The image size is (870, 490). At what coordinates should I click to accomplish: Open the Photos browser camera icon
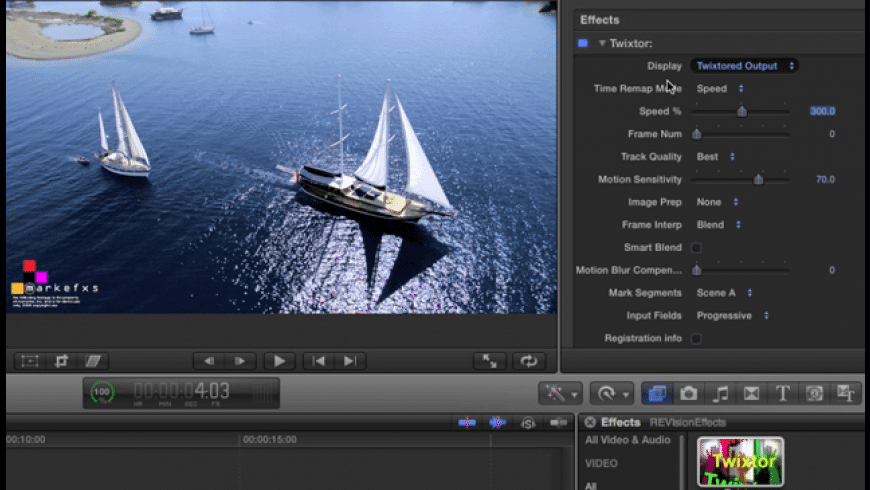coord(689,393)
